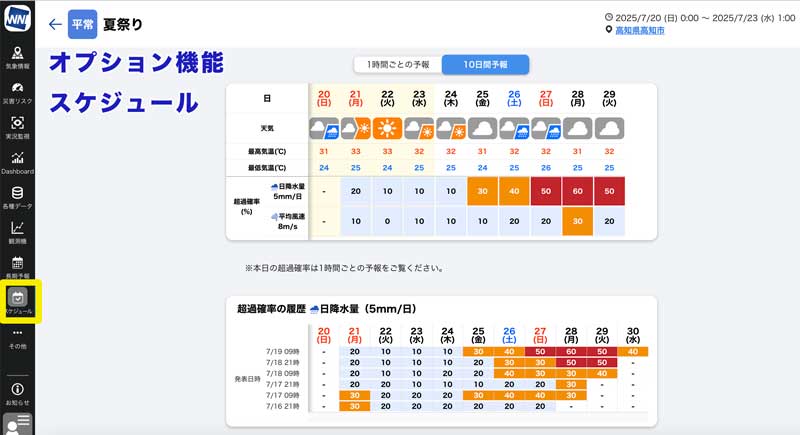This screenshot has height=435, width=800.
Task: Go to 各種データ in the sidebar
Action: (x=17, y=196)
